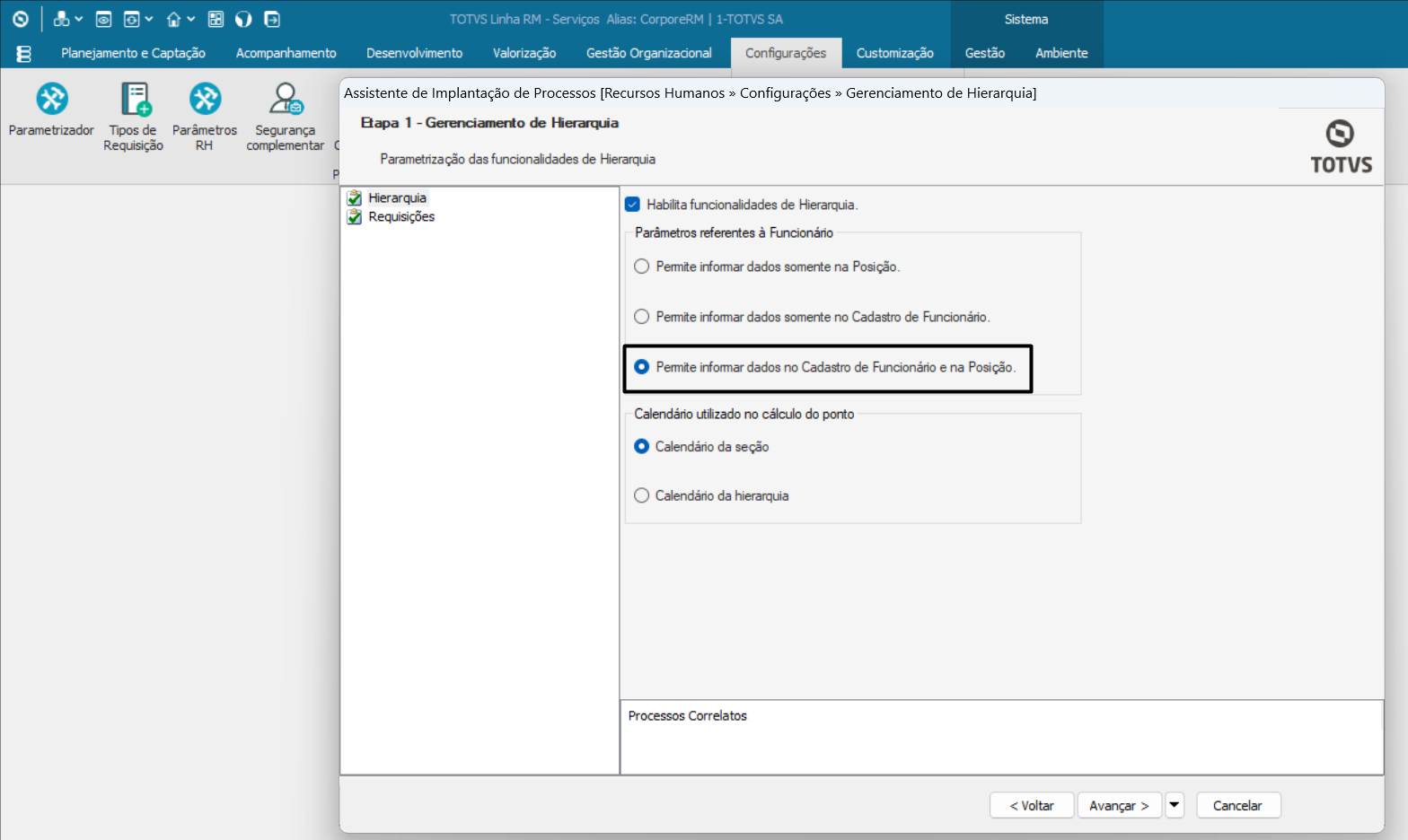Screen dimensions: 1408x840
Task: Click the TOTVS logo icon in title bar
Action: (x=20, y=19)
